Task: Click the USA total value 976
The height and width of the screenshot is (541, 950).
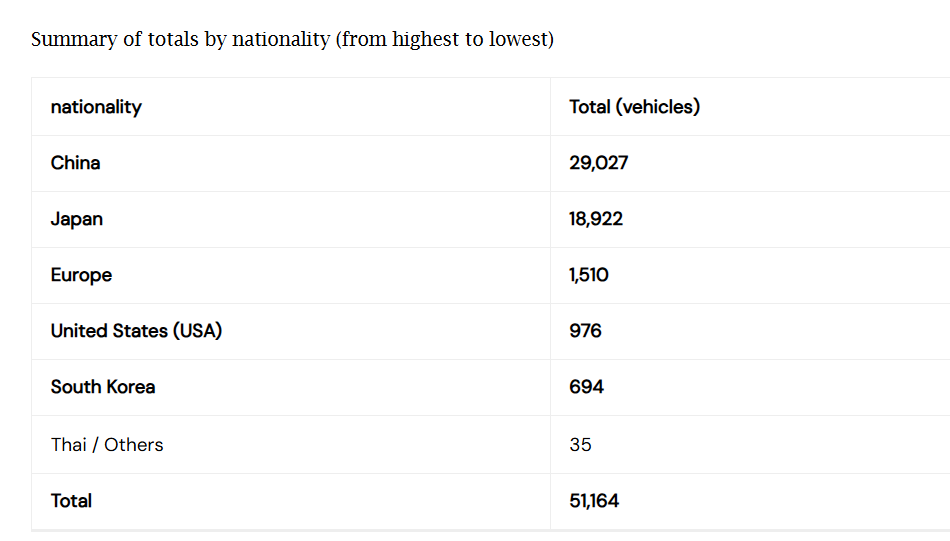Action: coord(585,331)
